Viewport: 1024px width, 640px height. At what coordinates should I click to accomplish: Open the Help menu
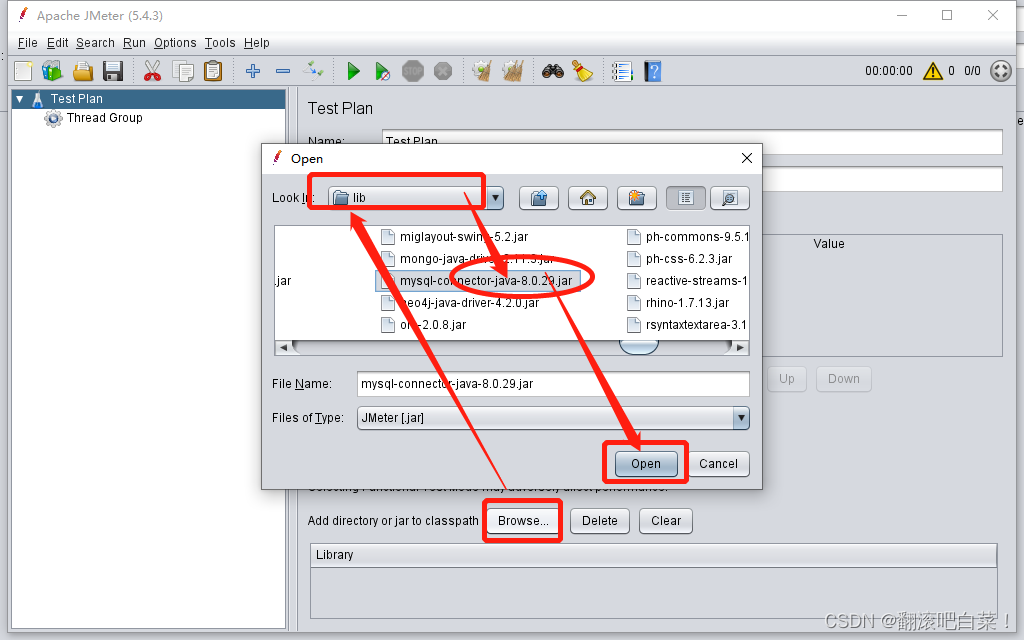click(257, 43)
